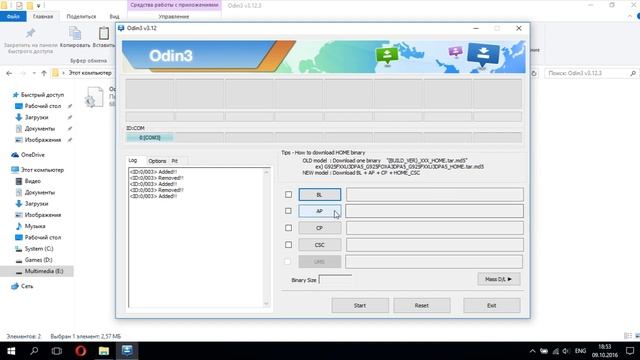Click the BL file path field
Screen dimensions: 640x360
(435, 195)
